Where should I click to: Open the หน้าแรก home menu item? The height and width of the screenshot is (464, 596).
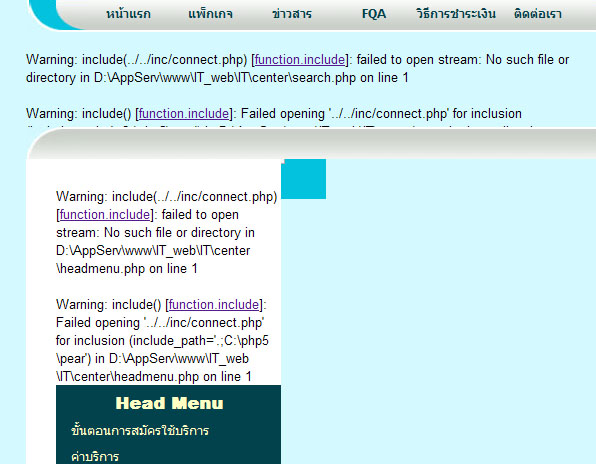(x=128, y=14)
